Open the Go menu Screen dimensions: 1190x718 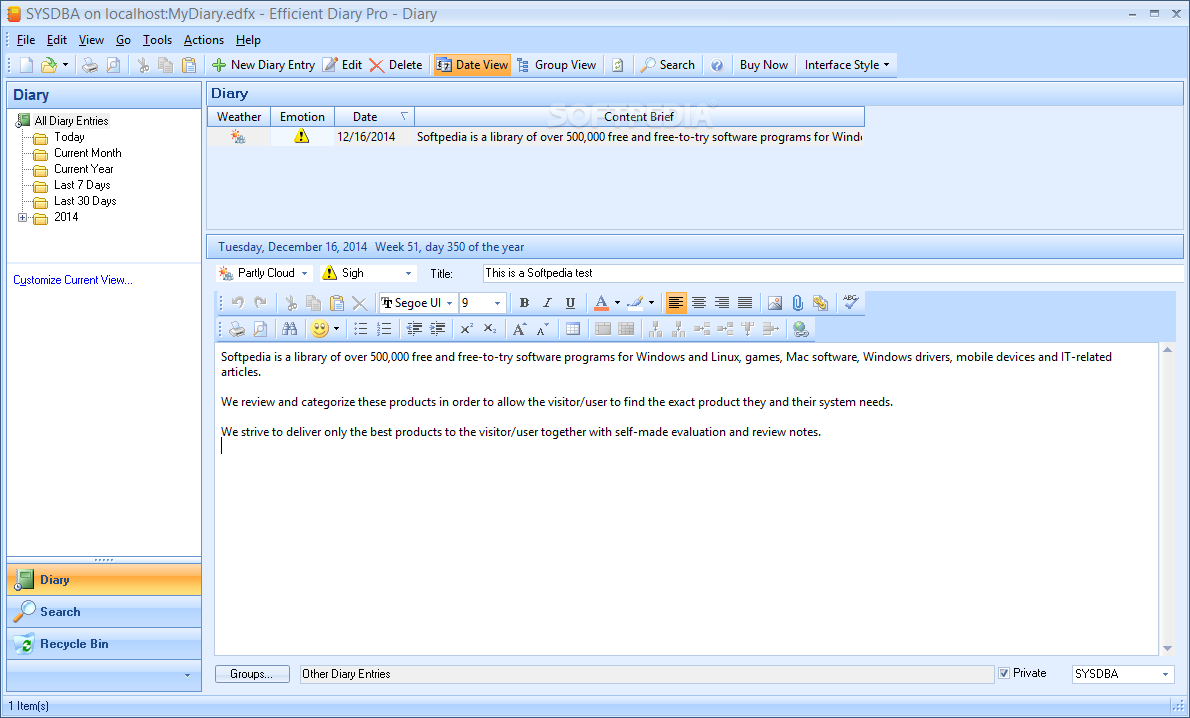(123, 40)
